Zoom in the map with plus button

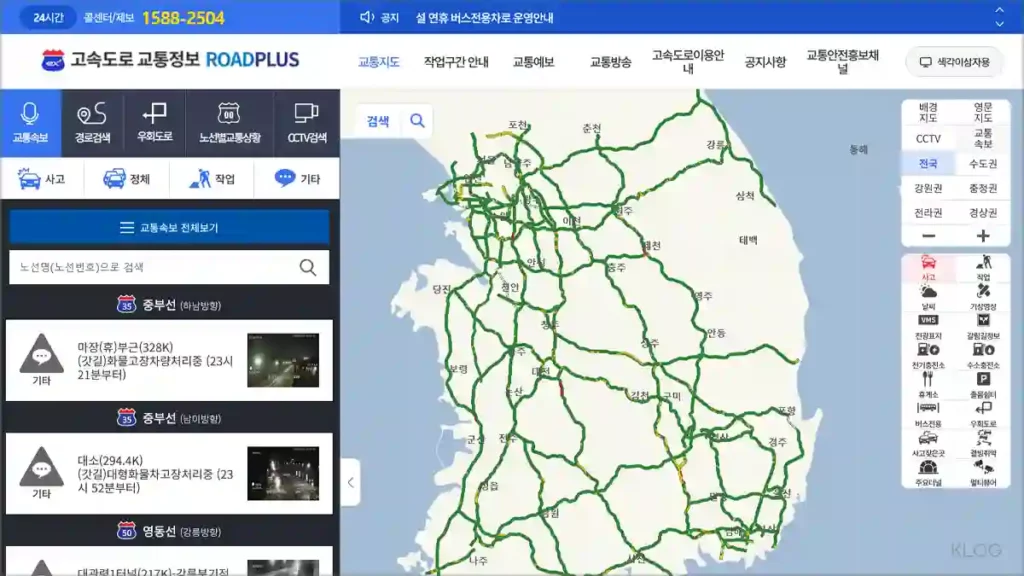tap(982, 236)
